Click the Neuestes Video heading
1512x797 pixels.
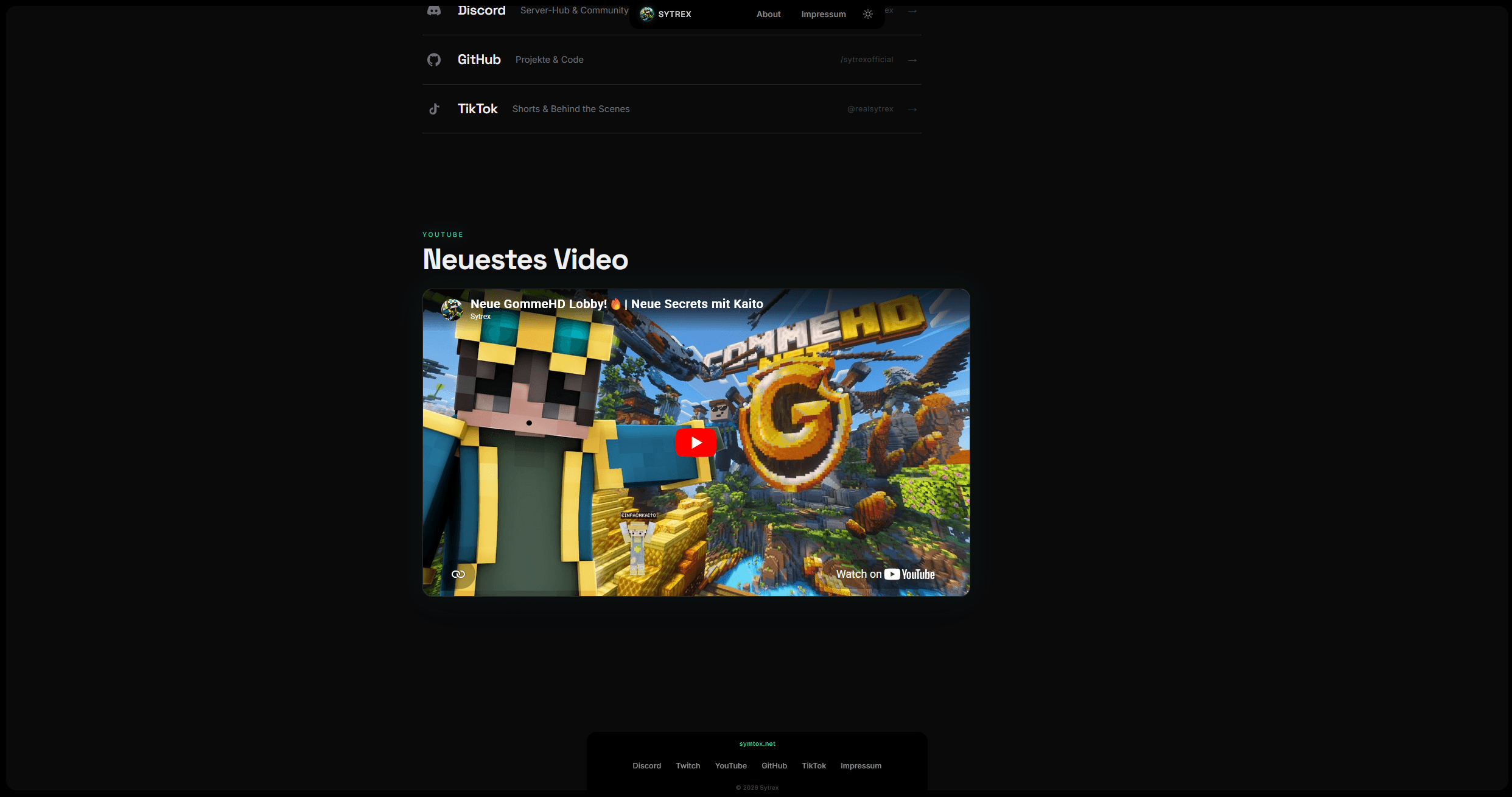525,259
